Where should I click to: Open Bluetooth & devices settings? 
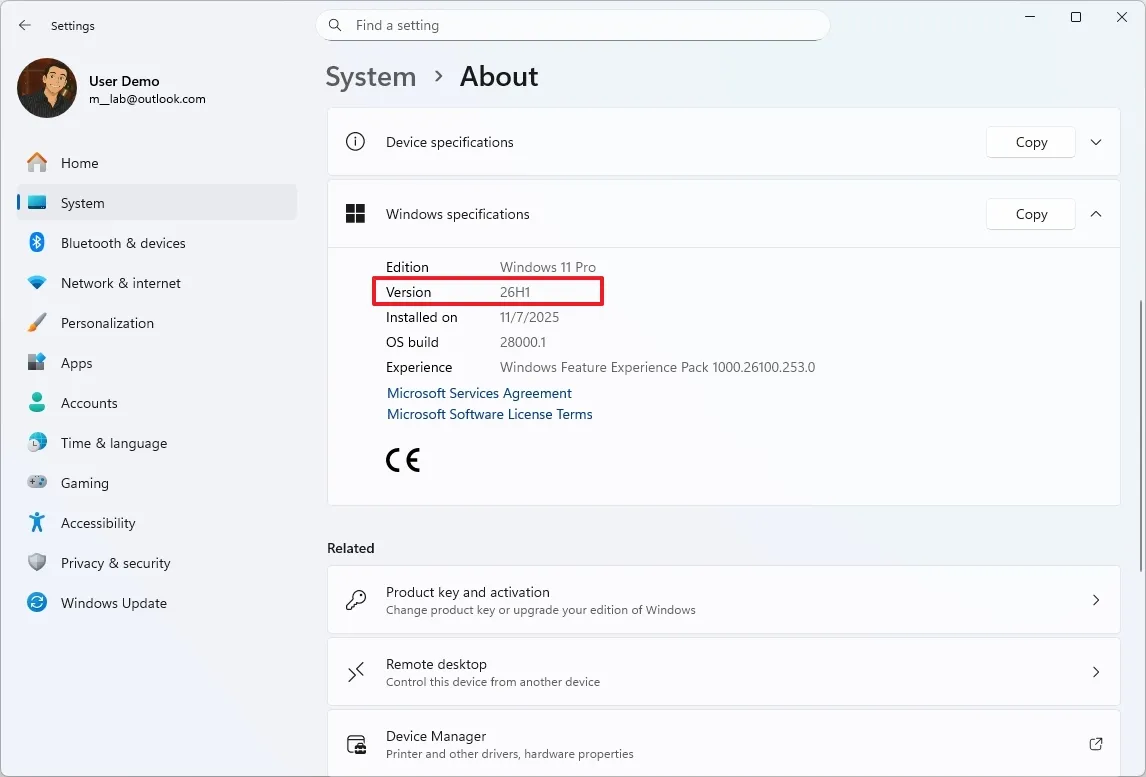123,243
